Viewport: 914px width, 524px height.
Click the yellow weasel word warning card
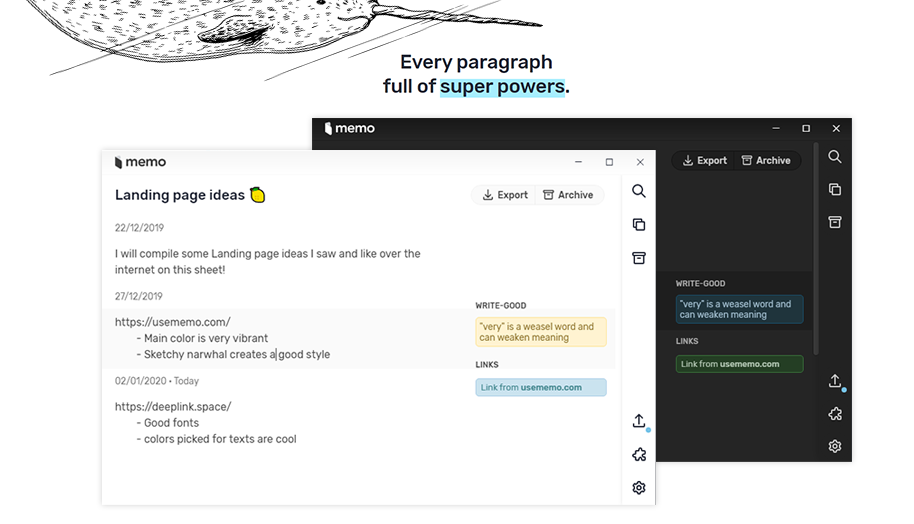tap(541, 332)
